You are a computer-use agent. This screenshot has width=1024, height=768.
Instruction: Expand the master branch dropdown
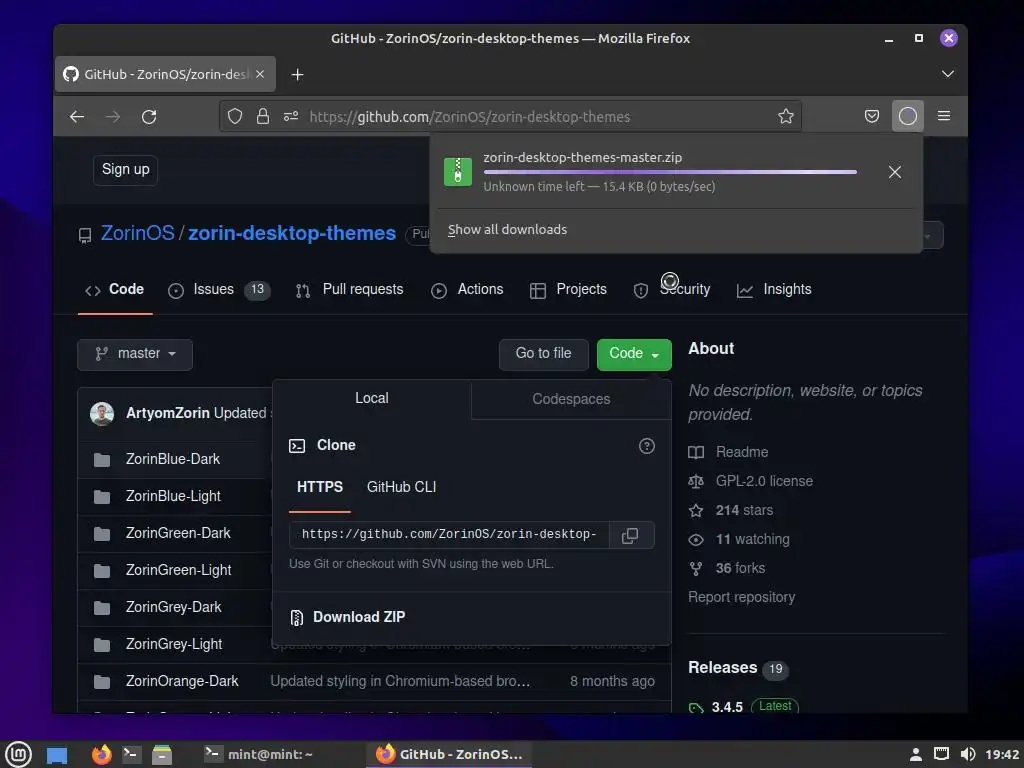(x=135, y=355)
